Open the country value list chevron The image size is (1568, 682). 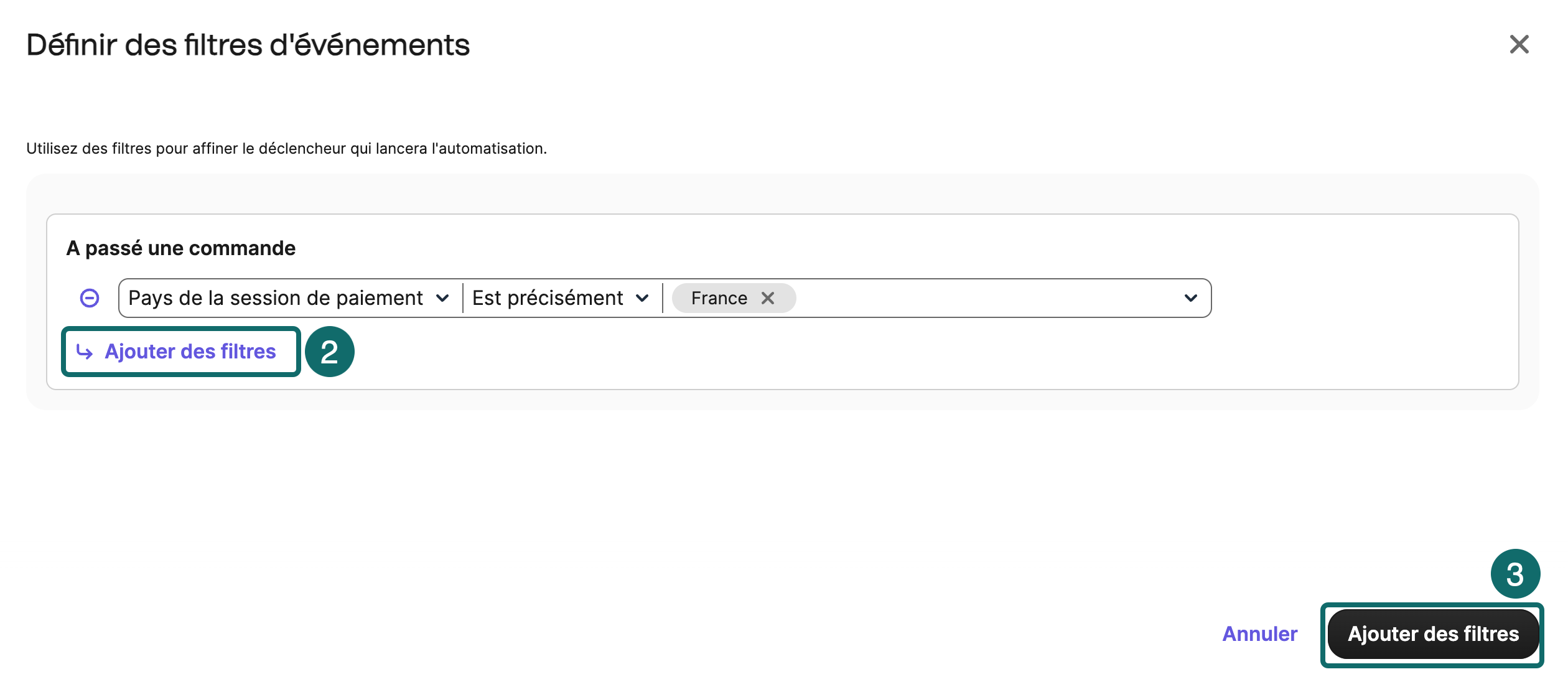(1190, 298)
